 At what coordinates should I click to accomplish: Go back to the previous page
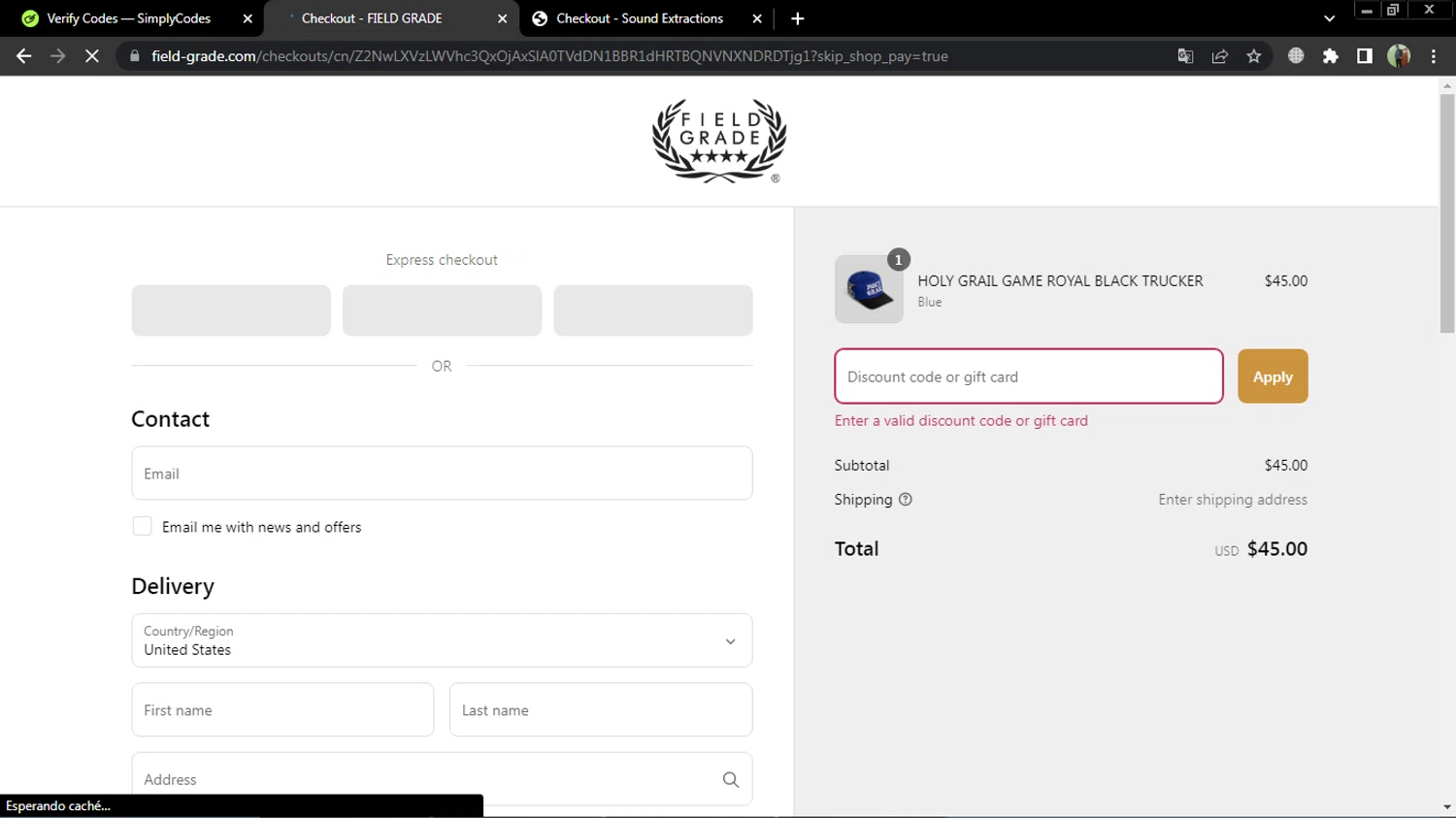[x=23, y=56]
